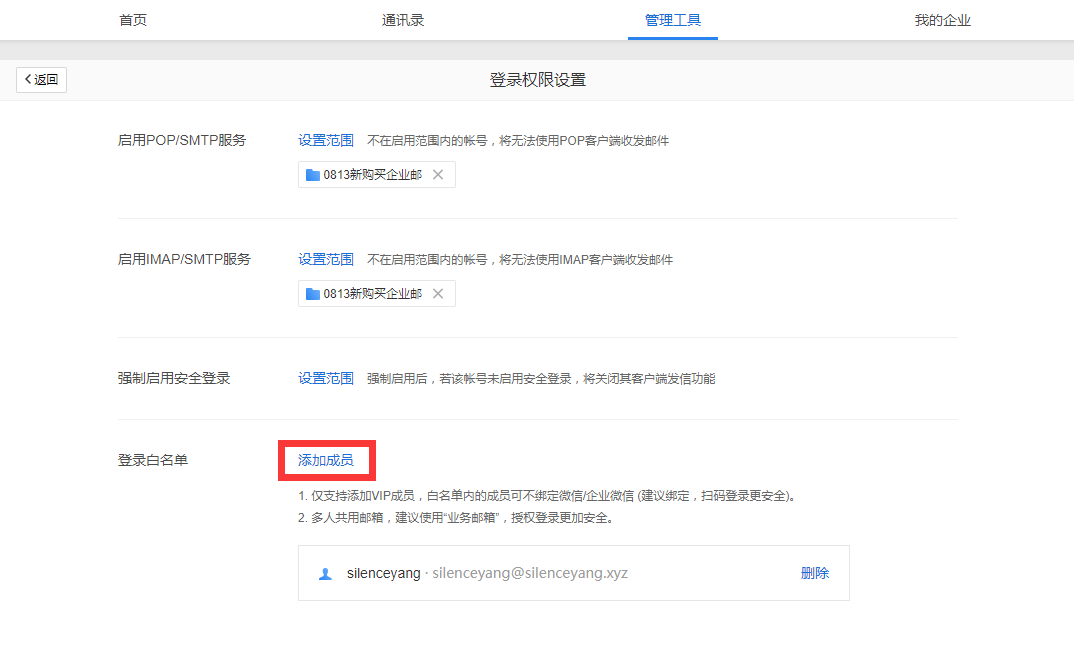This screenshot has height=657, width=1074.
Task: Go to the 我的企业 tab
Action: [942, 20]
